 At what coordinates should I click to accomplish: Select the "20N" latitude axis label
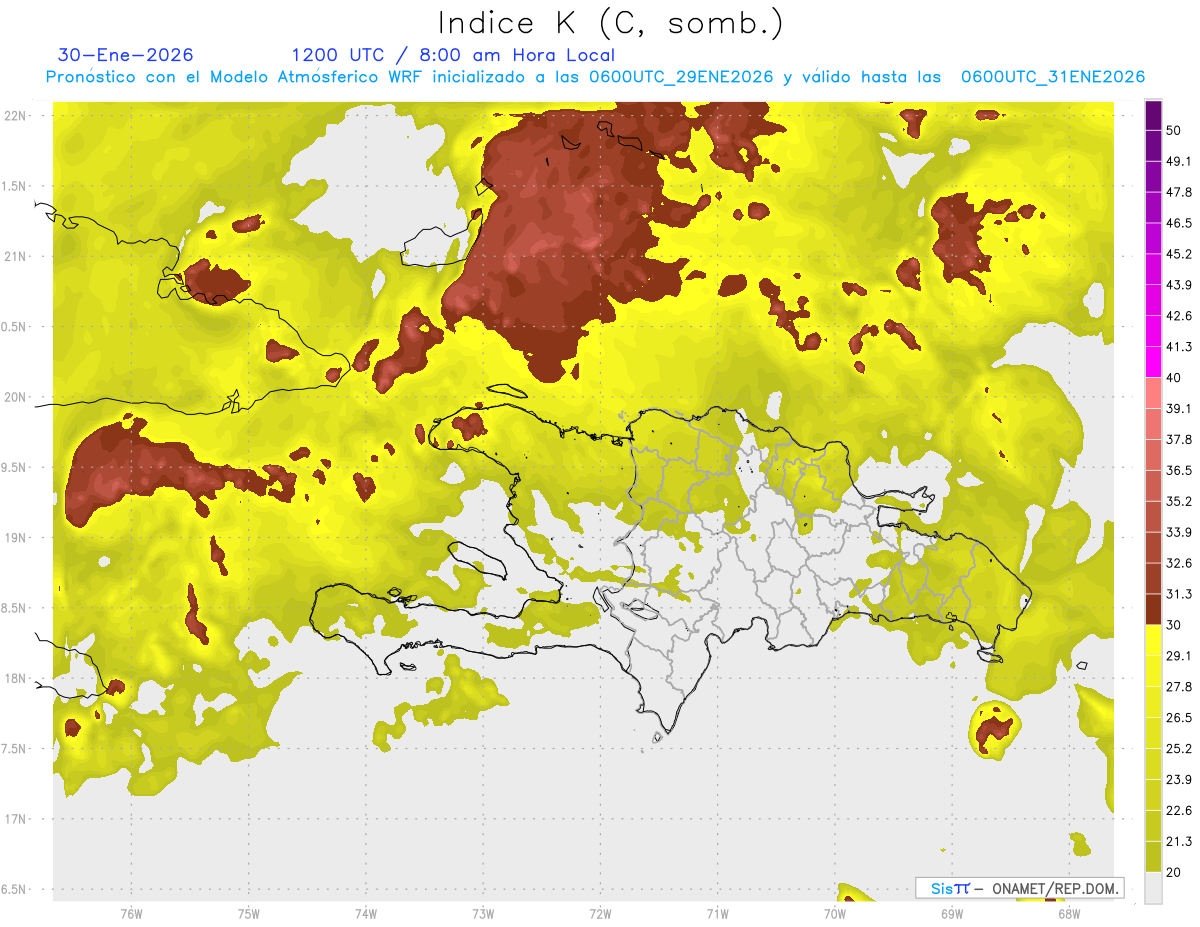pos(17,397)
